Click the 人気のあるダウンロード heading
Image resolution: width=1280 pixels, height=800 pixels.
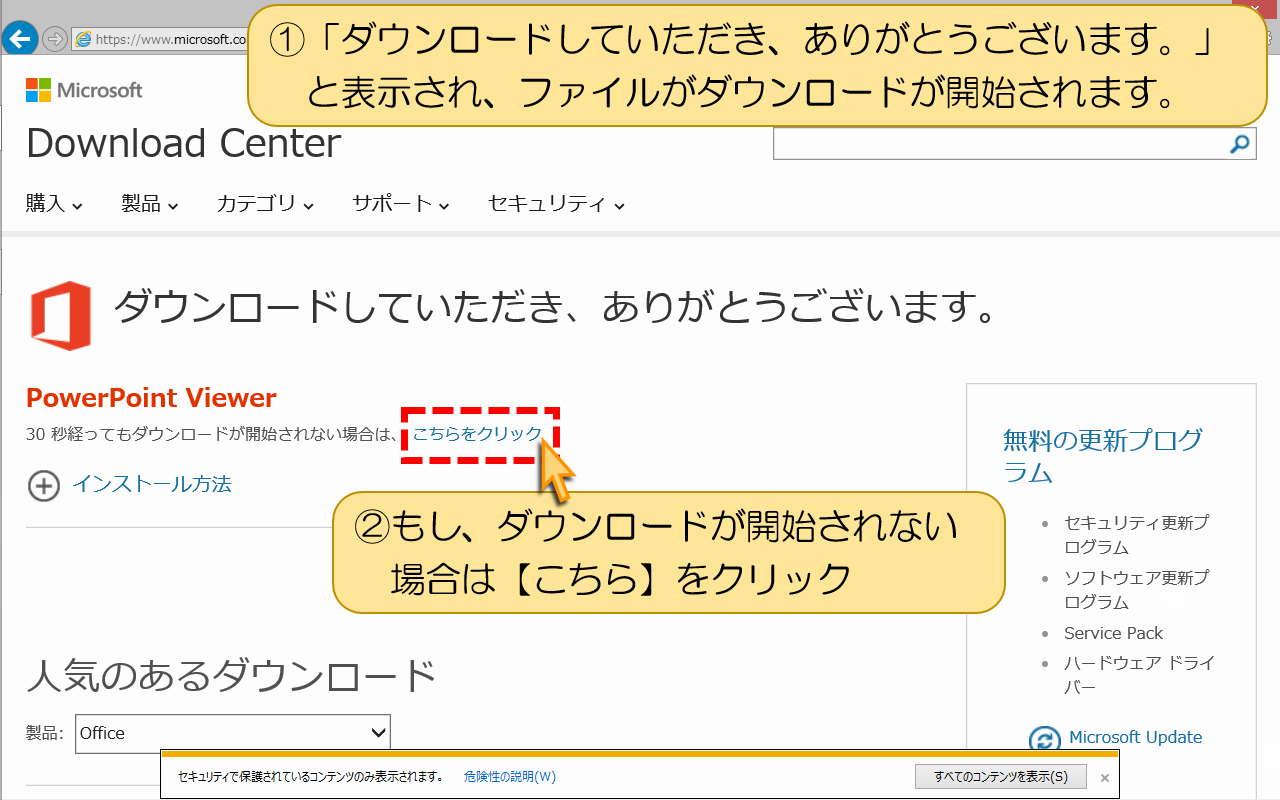point(231,676)
